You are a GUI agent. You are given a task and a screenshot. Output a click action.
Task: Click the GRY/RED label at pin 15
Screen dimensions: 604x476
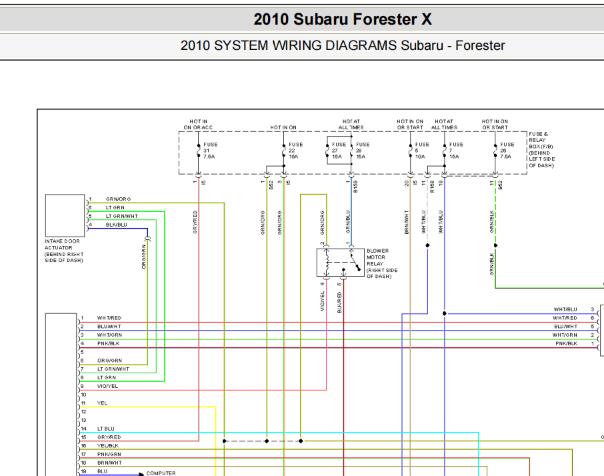pos(109,437)
